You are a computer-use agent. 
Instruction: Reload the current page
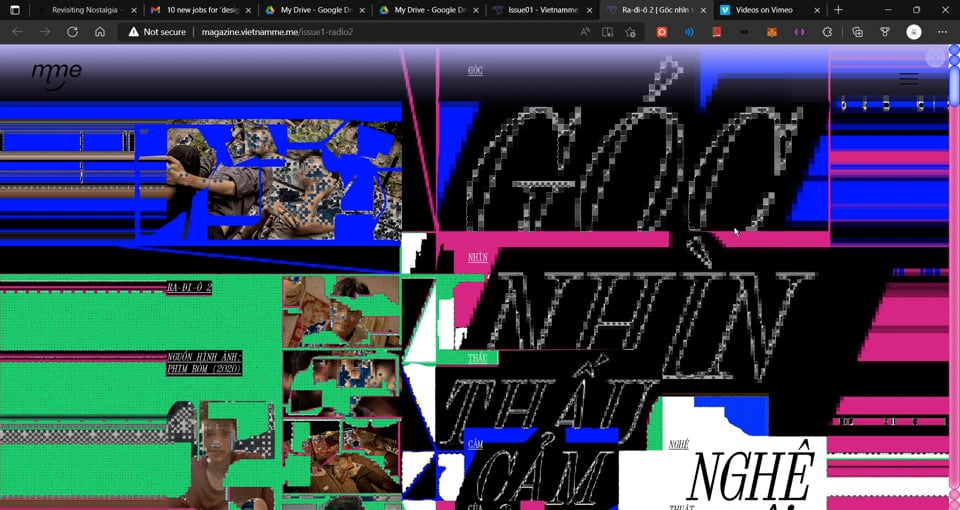tap(72, 32)
